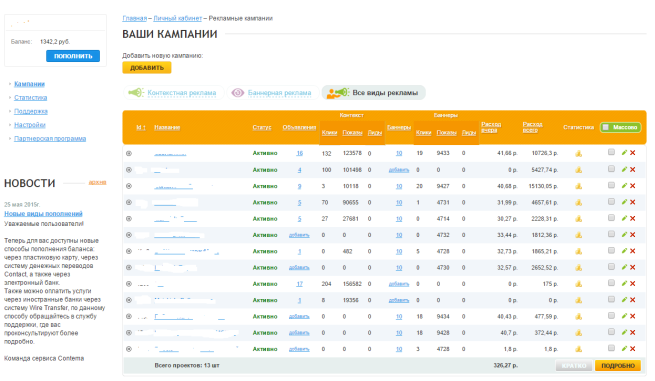This screenshot has height=381, width=655.
Task: Sort table by Расход всего column
Action: (x=532, y=127)
